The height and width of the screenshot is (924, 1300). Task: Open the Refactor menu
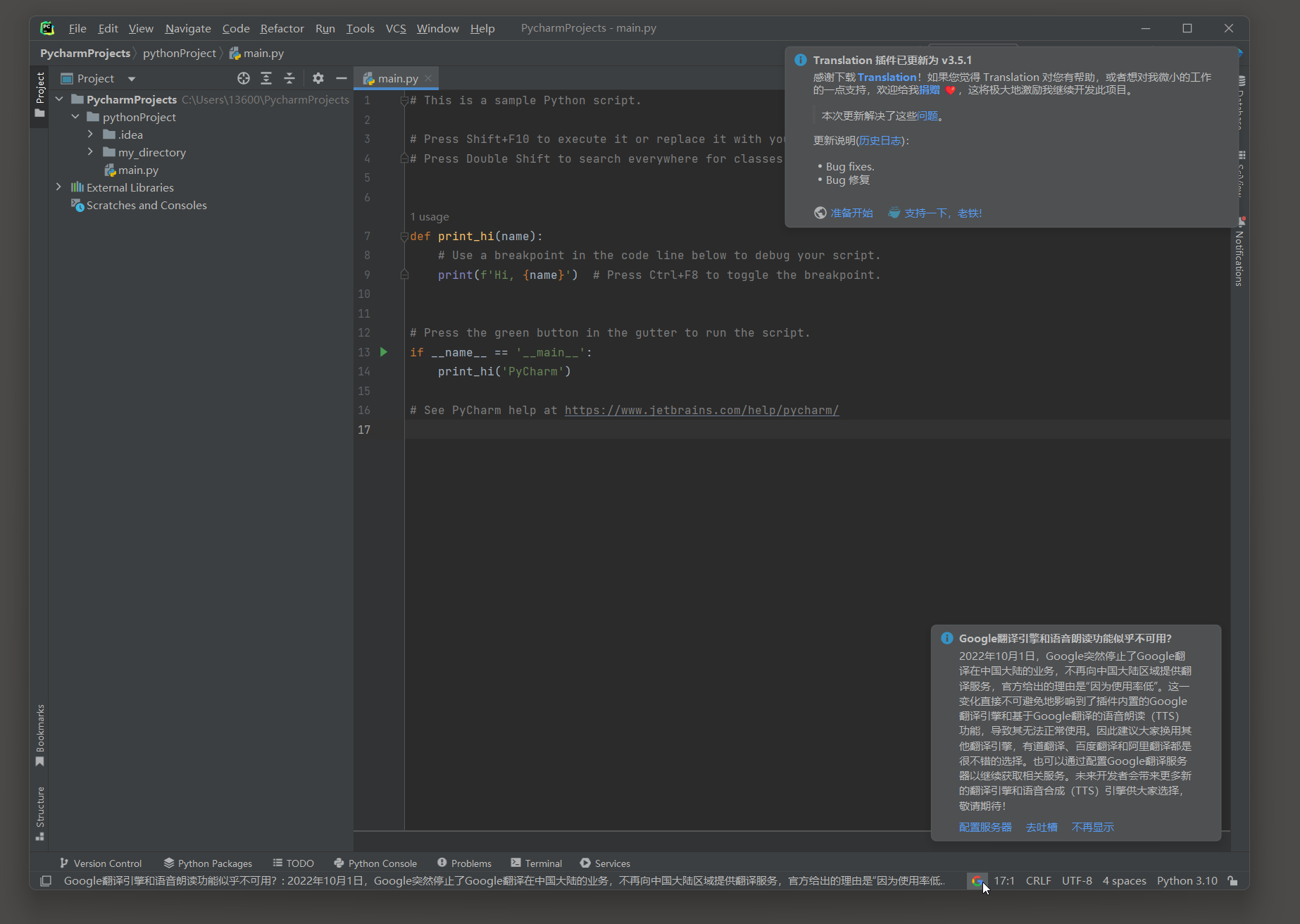point(282,28)
